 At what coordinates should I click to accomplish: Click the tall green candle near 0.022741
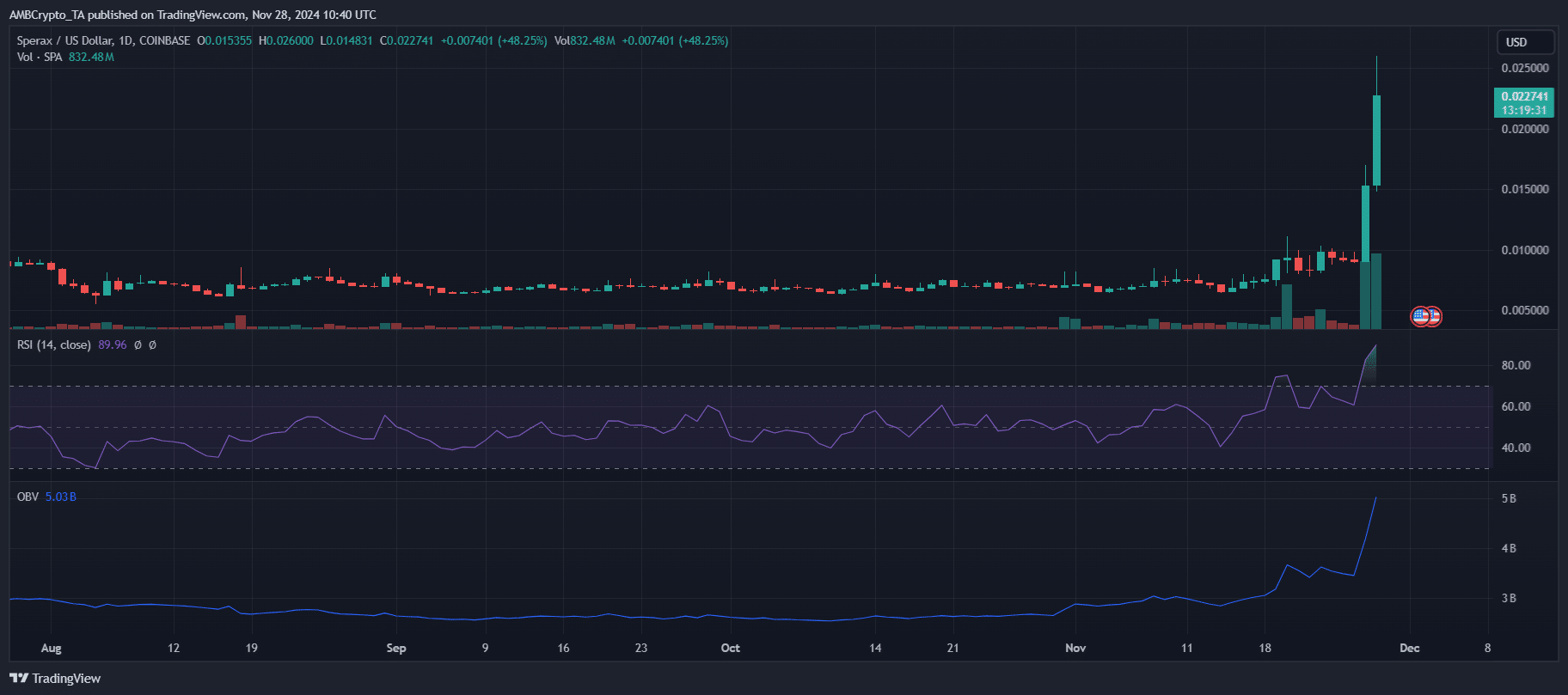pyautogui.click(x=1376, y=140)
